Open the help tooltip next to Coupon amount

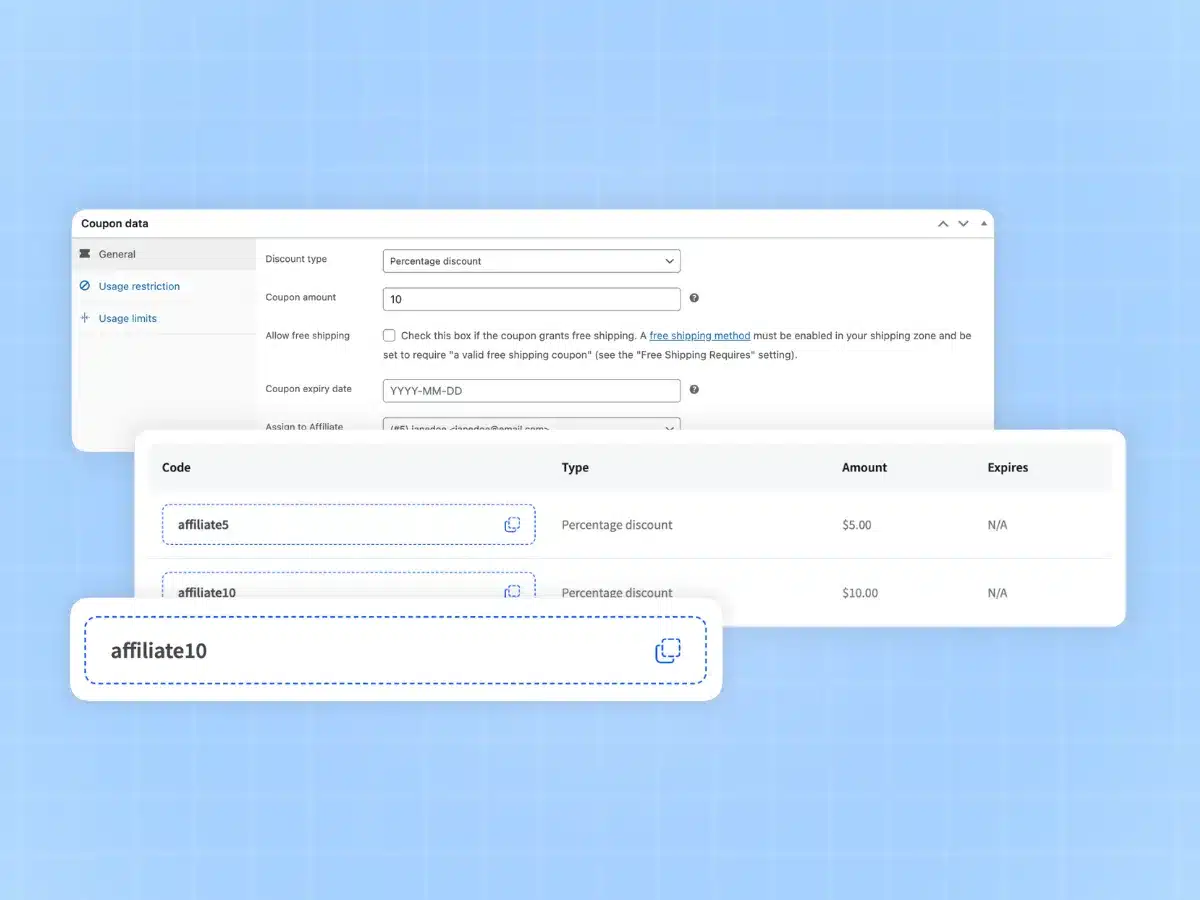693,297
